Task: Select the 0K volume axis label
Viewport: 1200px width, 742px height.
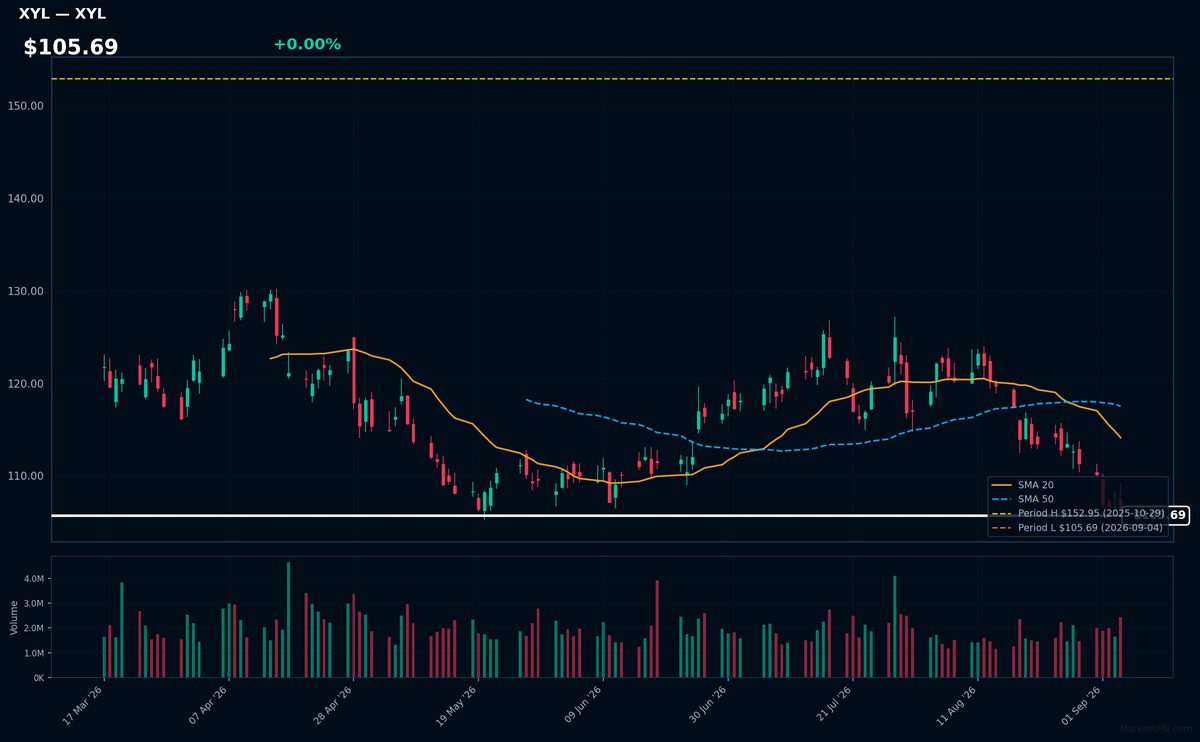Action: click(x=38, y=678)
